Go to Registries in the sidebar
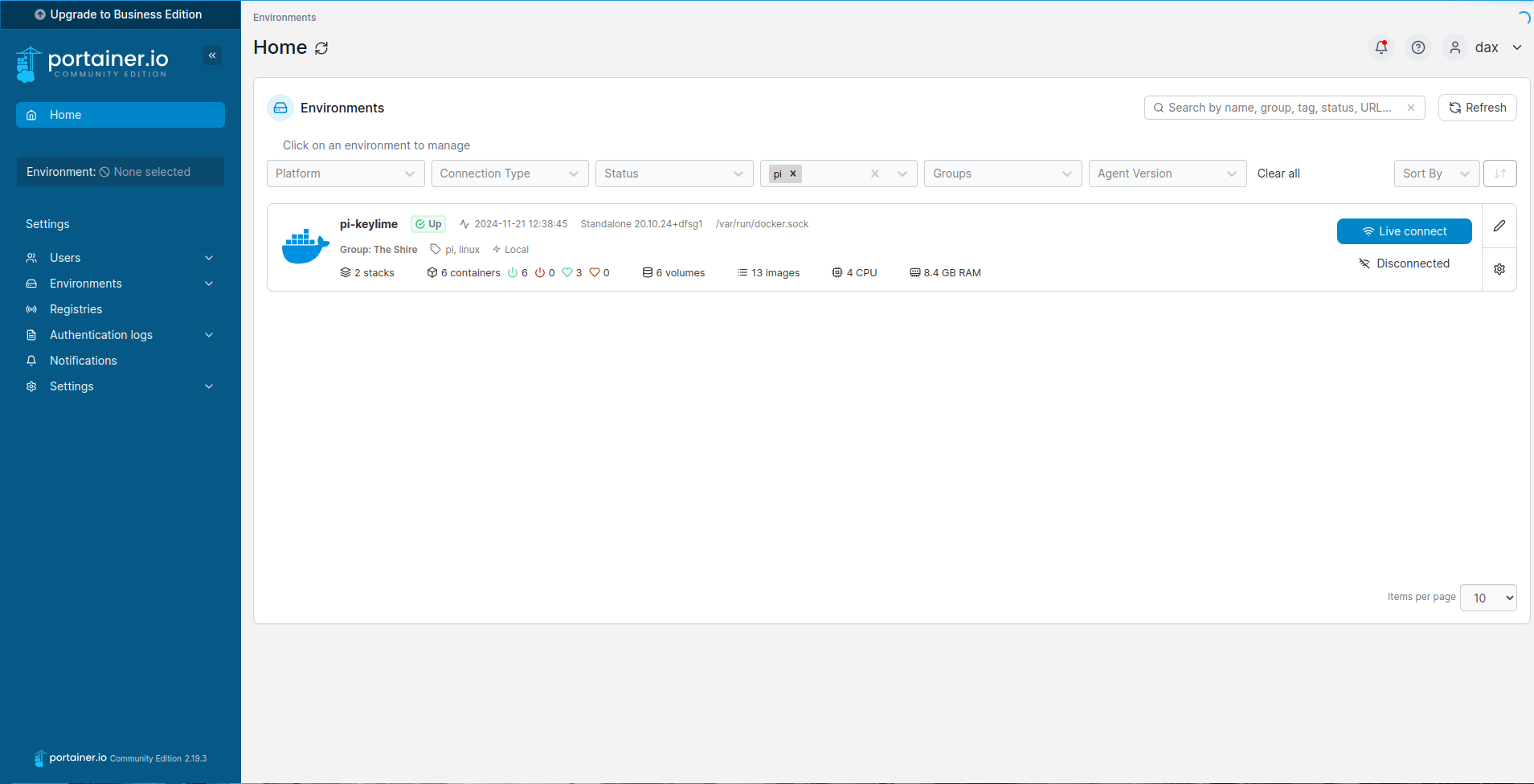 click(x=76, y=309)
